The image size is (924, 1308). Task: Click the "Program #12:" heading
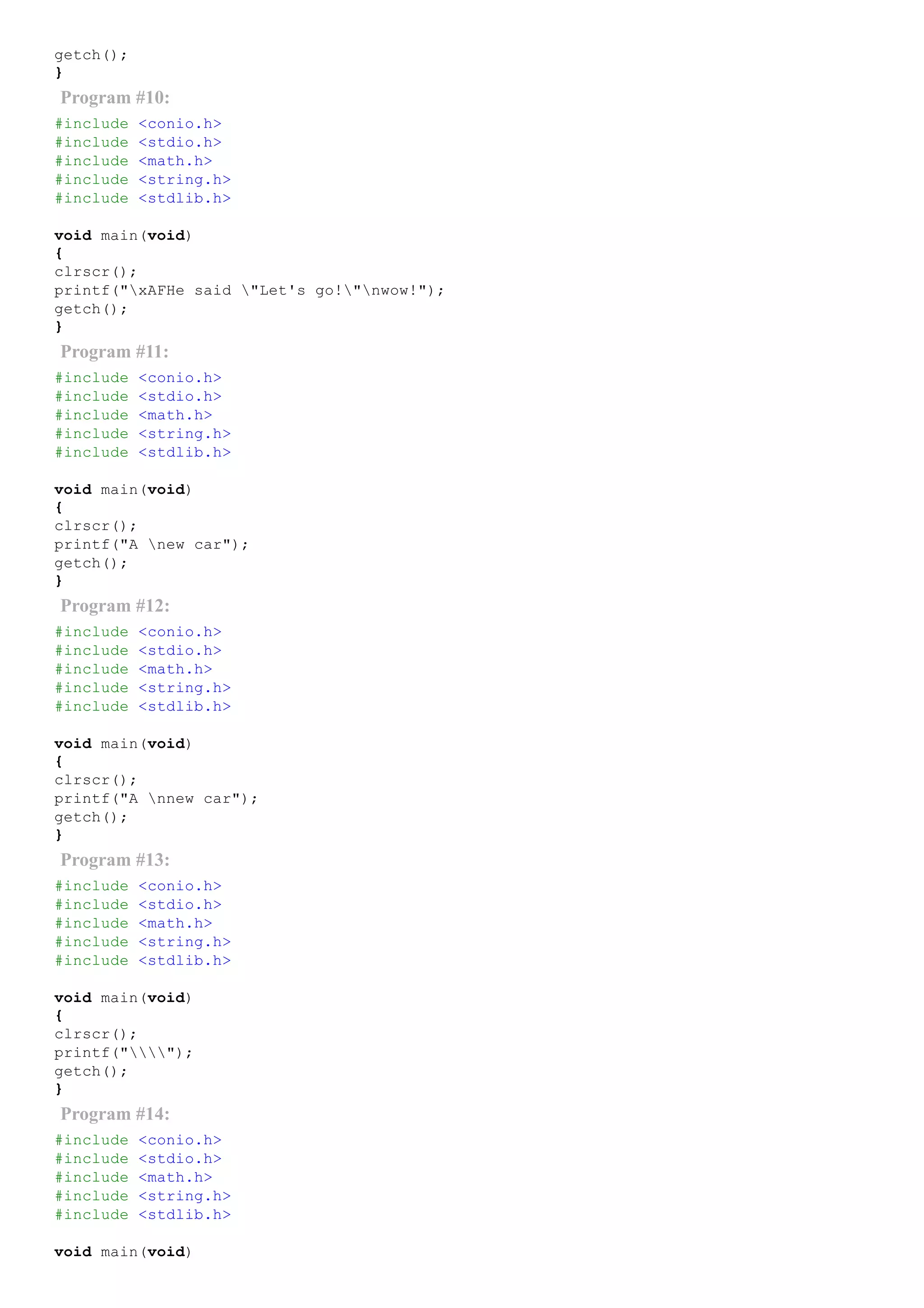(x=115, y=606)
